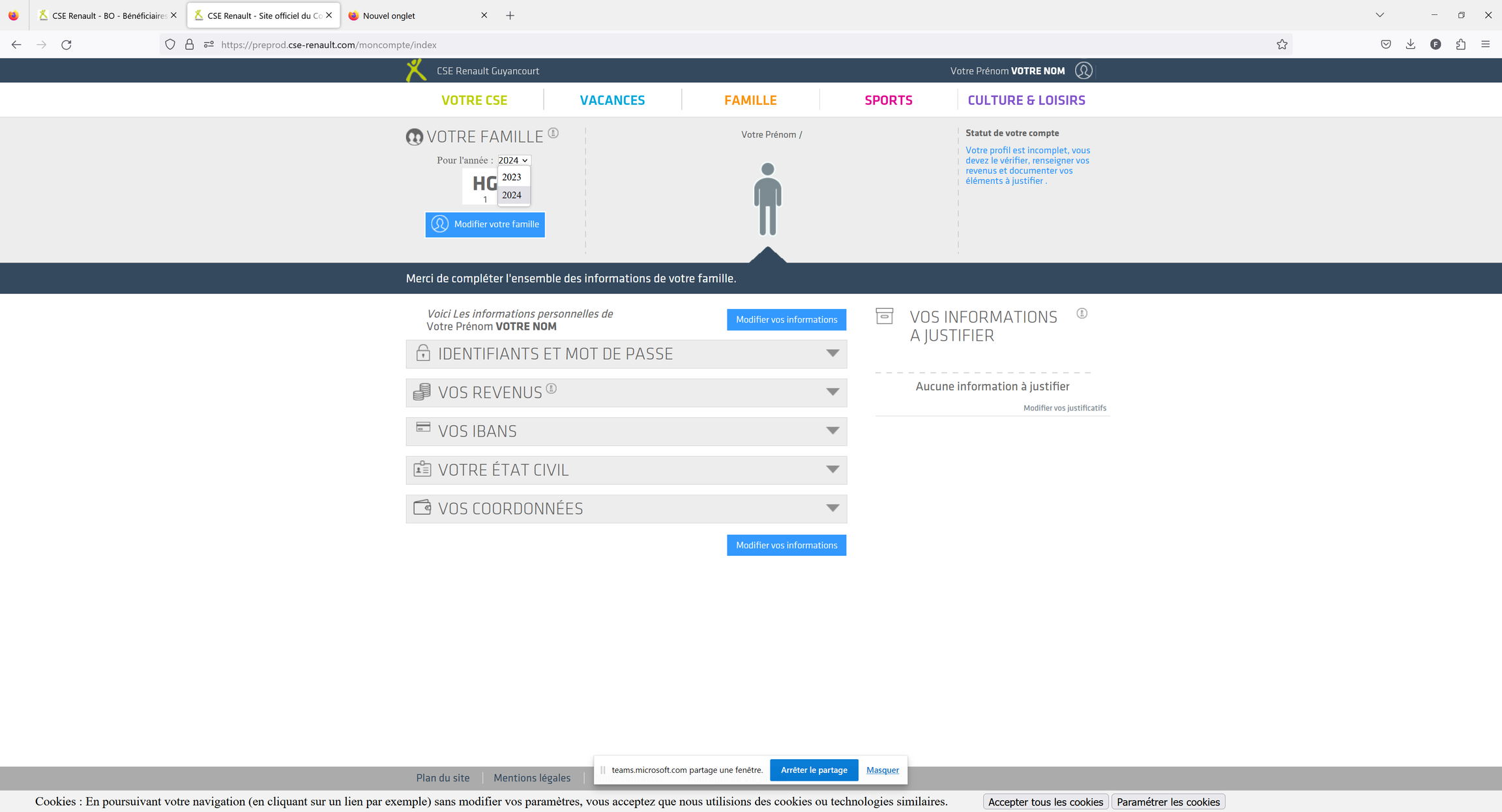
Task: Click the info icon beside VOS INFORMATIONS A JUSTIFIER
Action: (x=1082, y=313)
